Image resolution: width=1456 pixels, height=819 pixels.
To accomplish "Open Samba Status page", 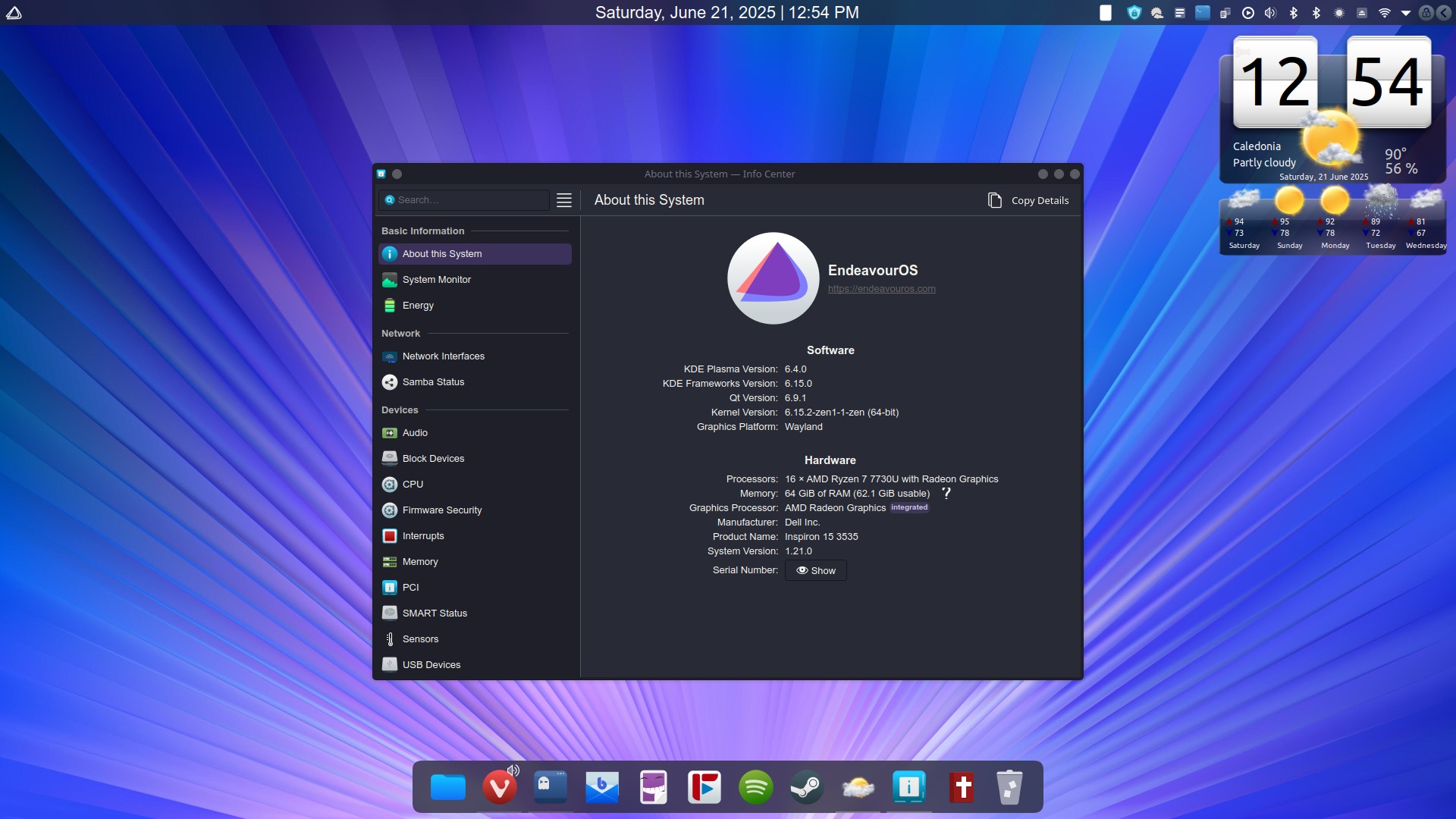I will tap(433, 382).
